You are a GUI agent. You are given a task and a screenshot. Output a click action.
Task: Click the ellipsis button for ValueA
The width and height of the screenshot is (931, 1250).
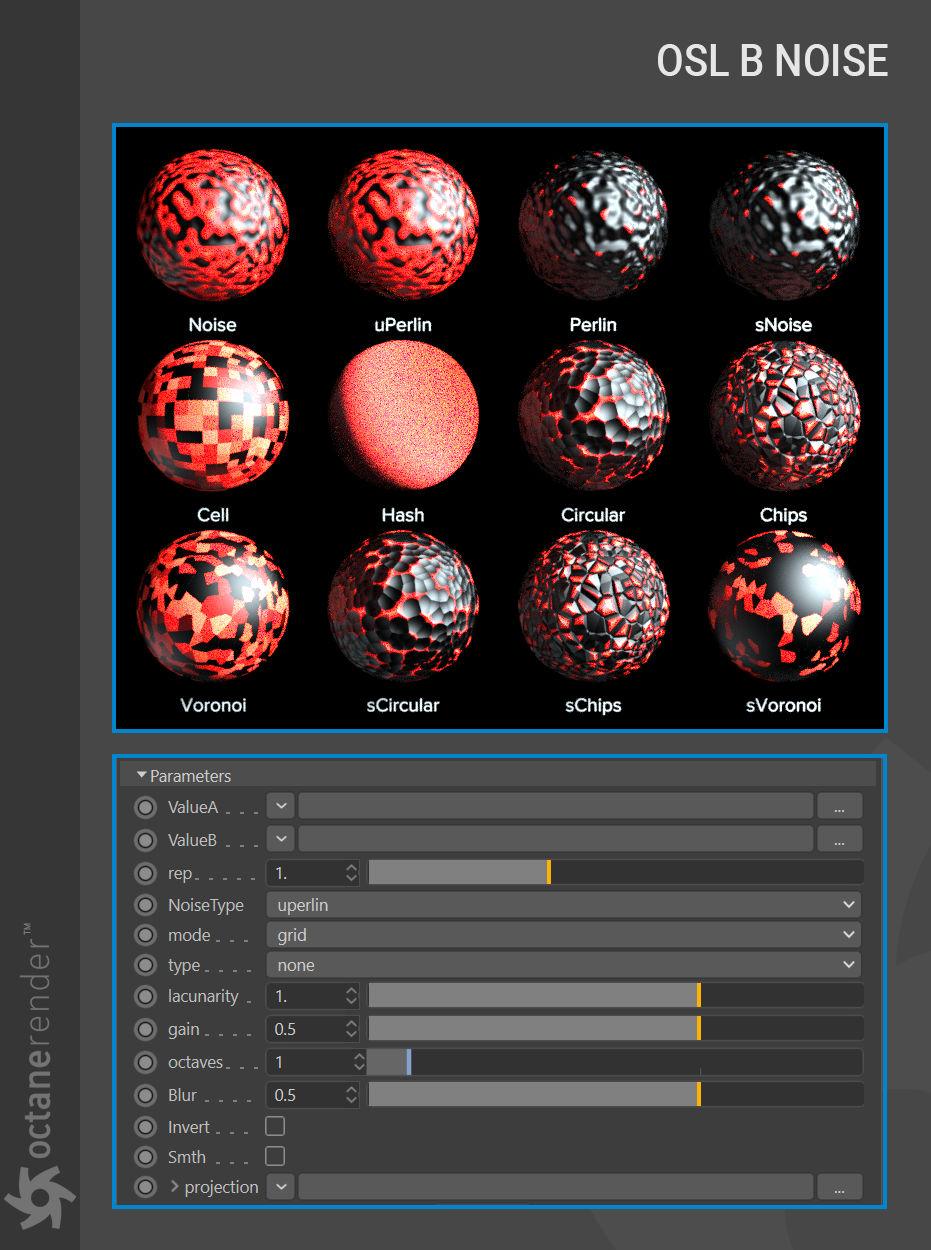point(840,807)
